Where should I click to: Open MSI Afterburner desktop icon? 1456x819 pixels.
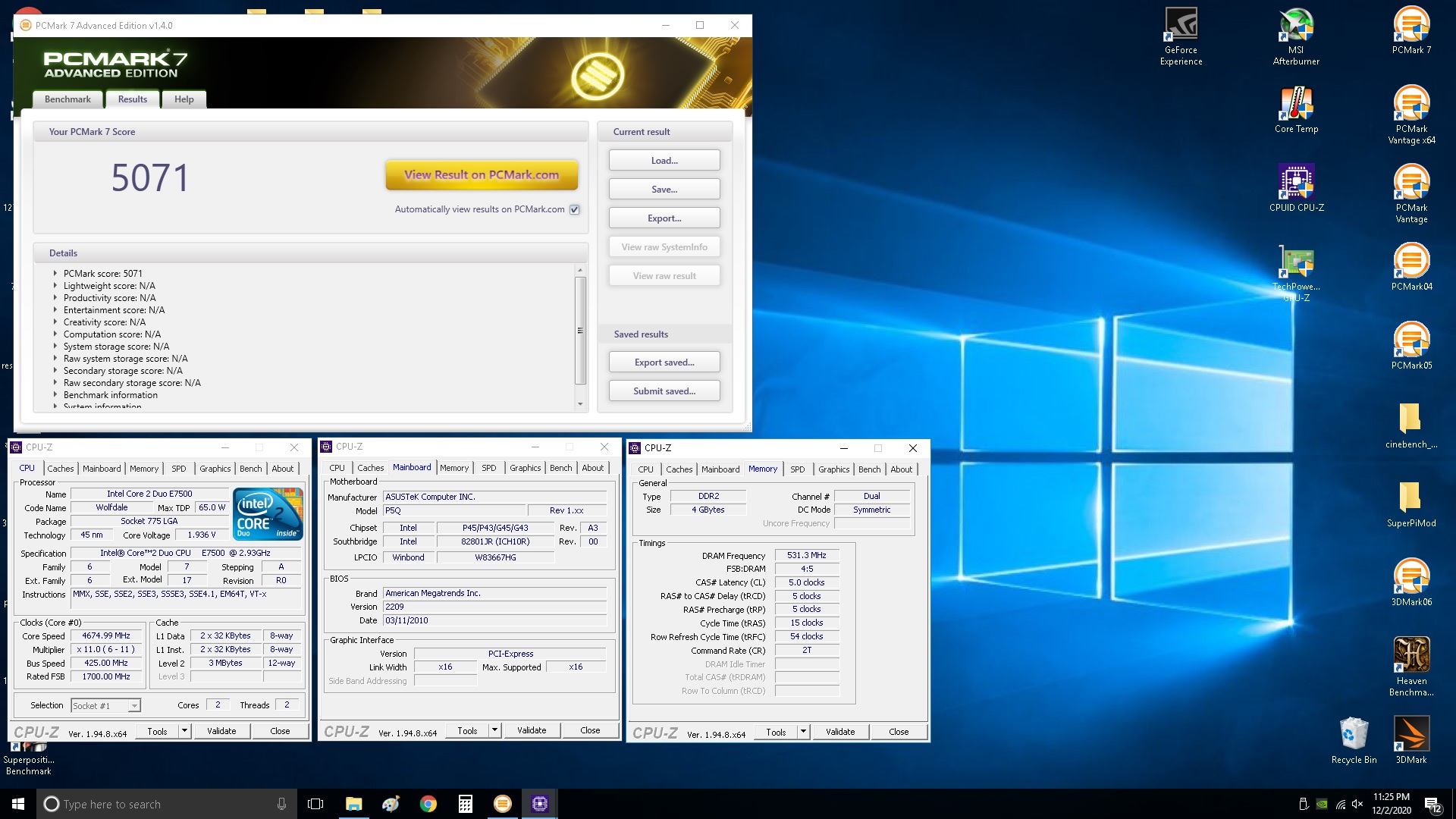[1296, 36]
